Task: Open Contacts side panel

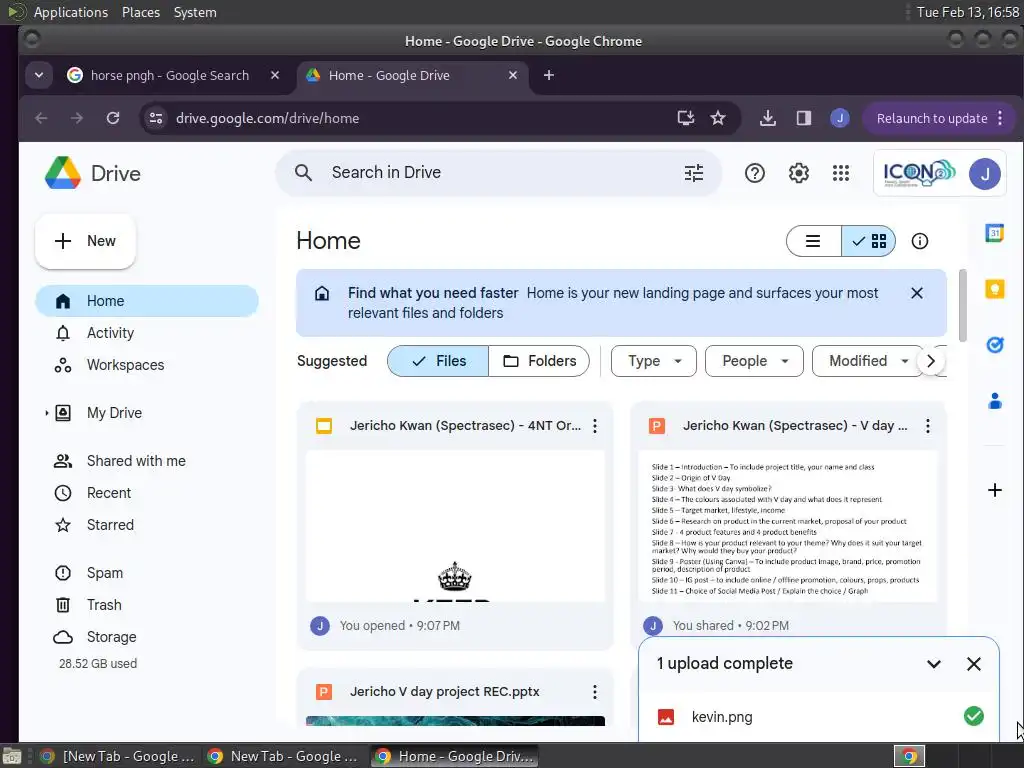Action: tap(994, 400)
